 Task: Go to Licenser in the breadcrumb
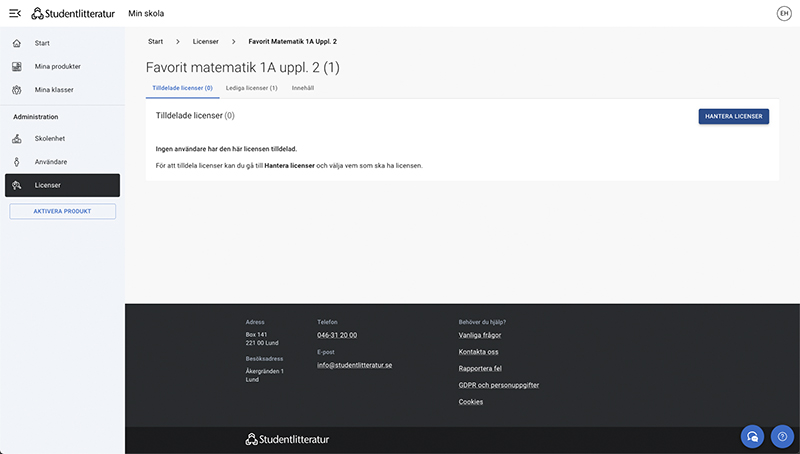pyautogui.click(x=206, y=42)
